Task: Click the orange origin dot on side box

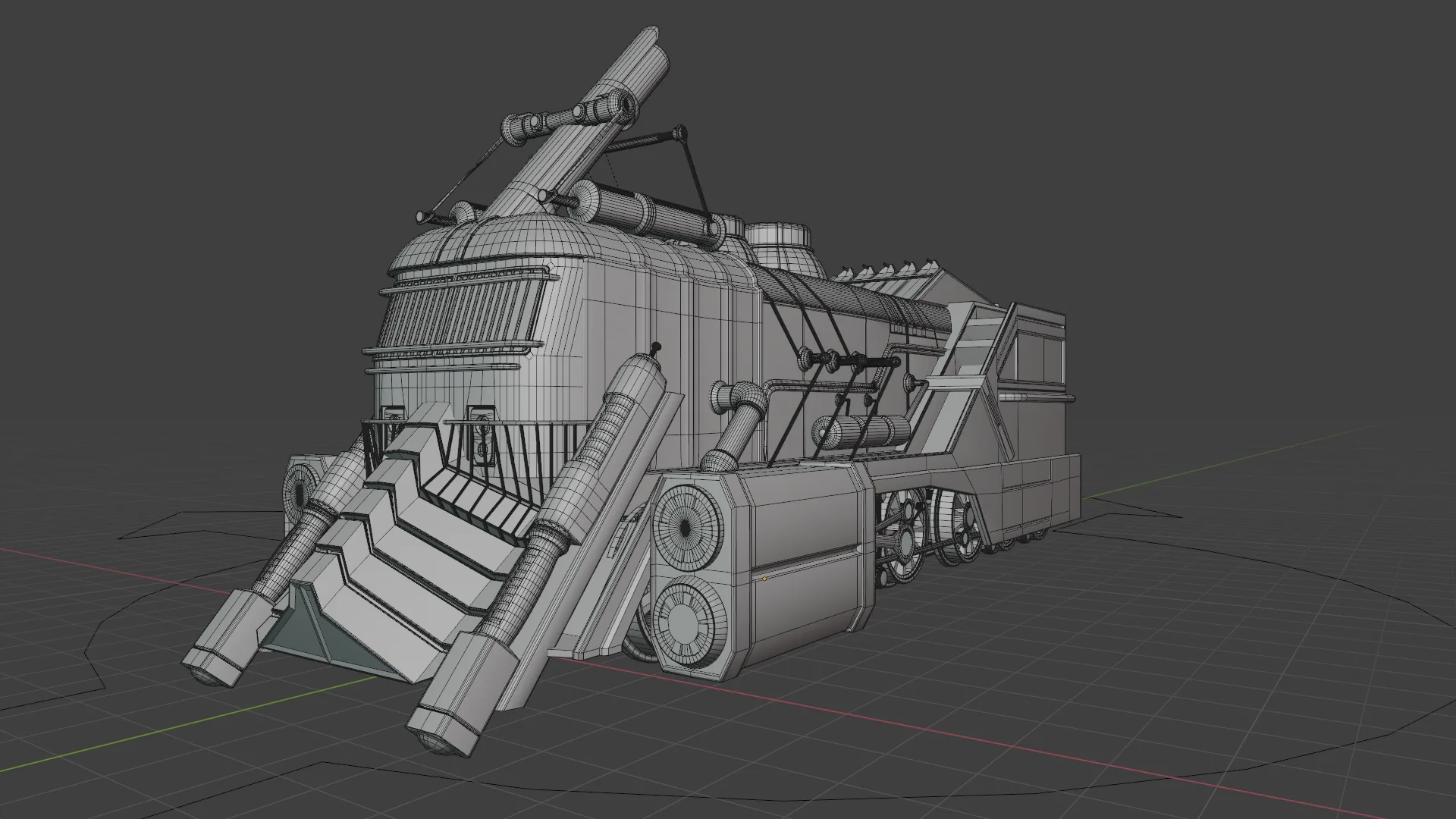Action: [x=764, y=579]
